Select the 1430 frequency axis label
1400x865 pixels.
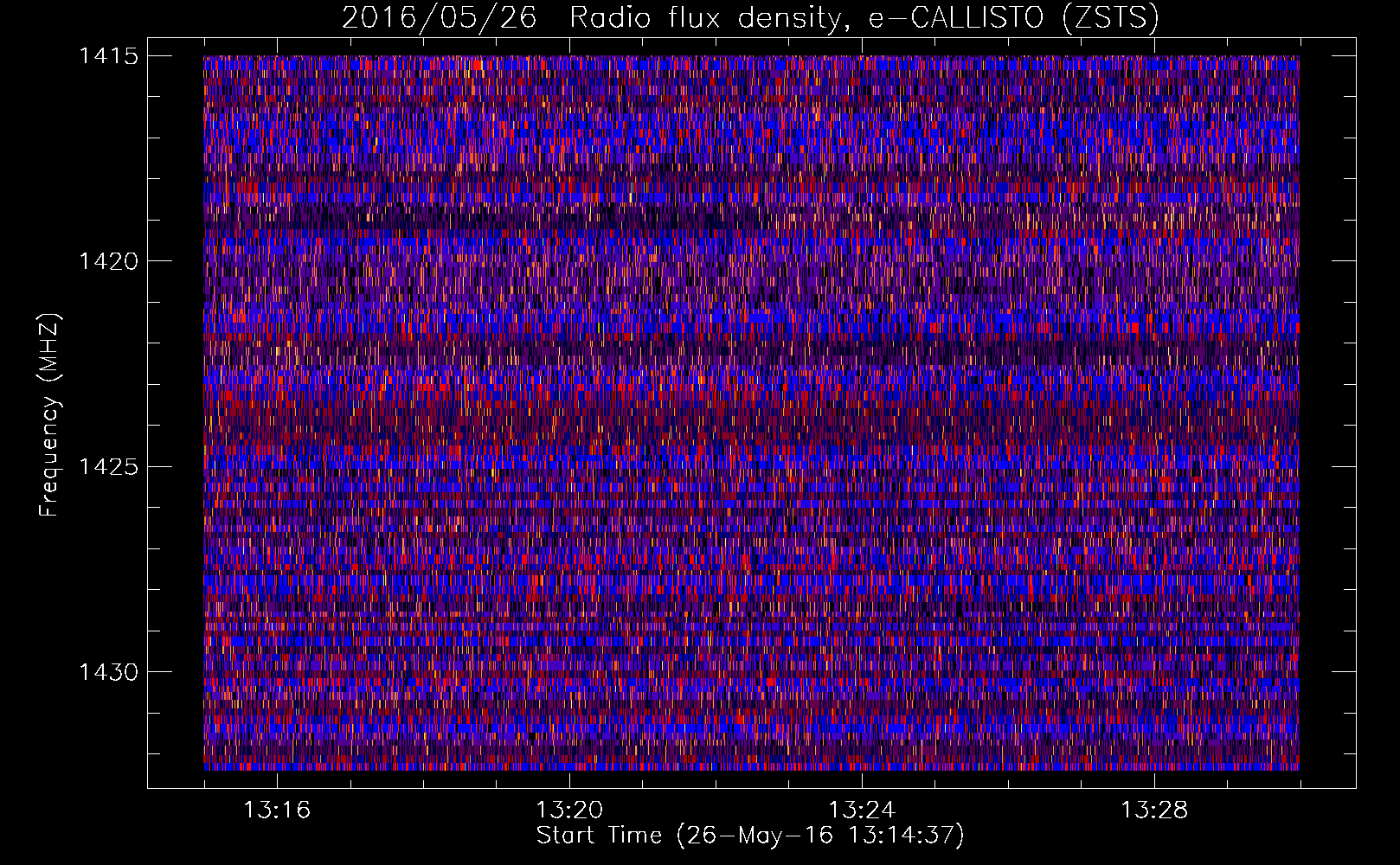point(108,672)
